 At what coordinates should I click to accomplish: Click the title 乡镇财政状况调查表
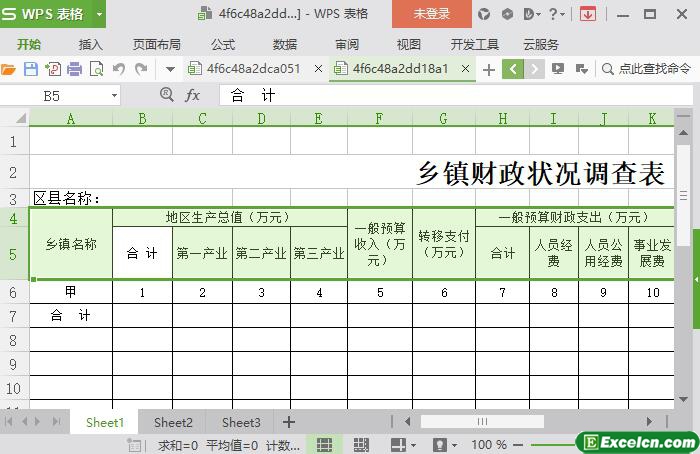pos(541,173)
